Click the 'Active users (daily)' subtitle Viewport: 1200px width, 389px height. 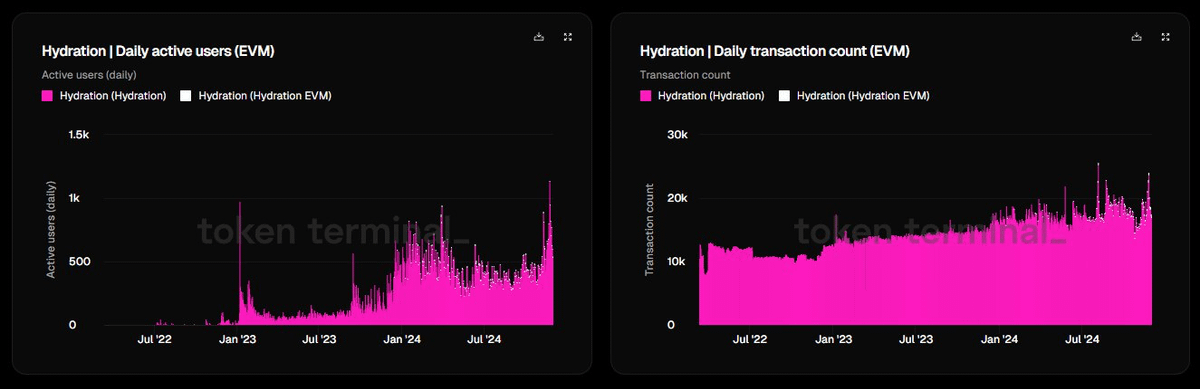(89, 75)
